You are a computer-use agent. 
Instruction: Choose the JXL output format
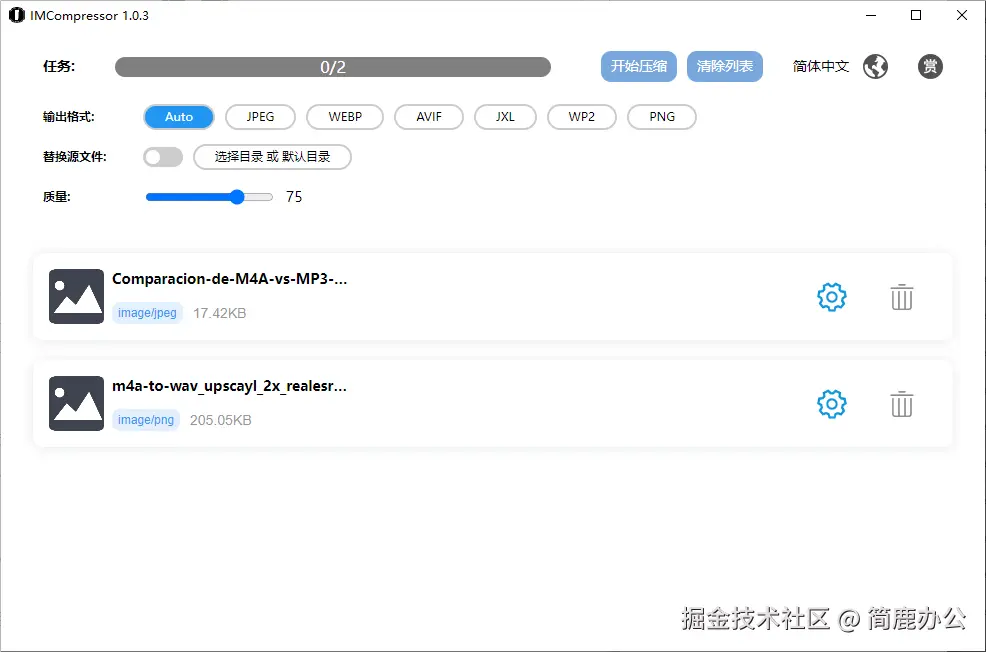pyautogui.click(x=505, y=117)
